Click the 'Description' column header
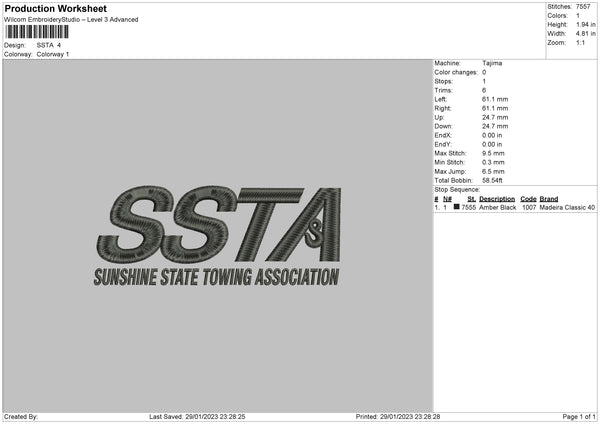 (497, 199)
